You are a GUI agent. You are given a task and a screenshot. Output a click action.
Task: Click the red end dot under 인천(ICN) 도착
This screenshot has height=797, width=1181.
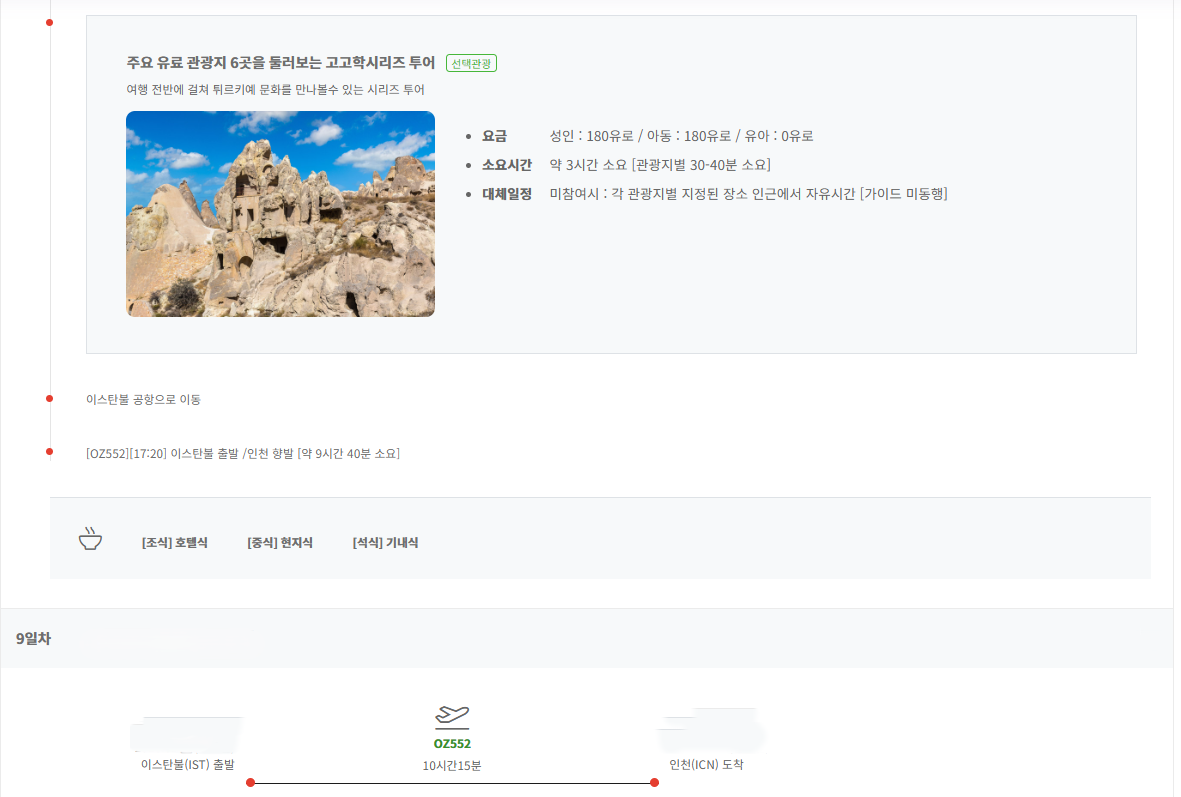pos(654,783)
